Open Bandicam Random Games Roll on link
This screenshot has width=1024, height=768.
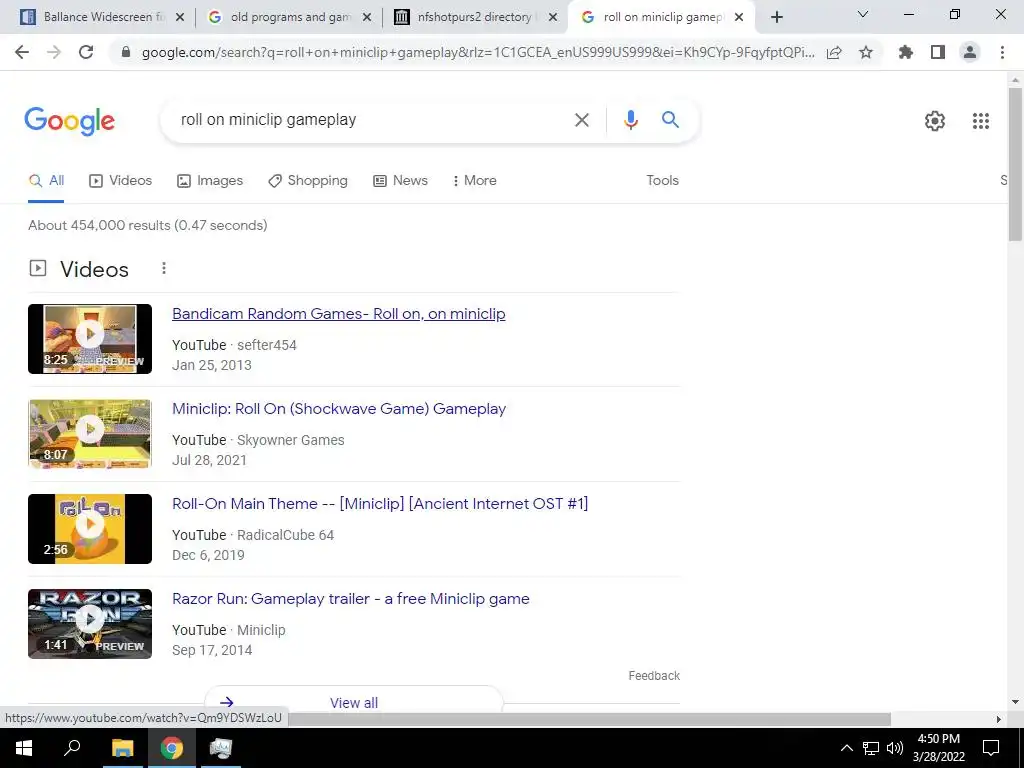click(338, 314)
